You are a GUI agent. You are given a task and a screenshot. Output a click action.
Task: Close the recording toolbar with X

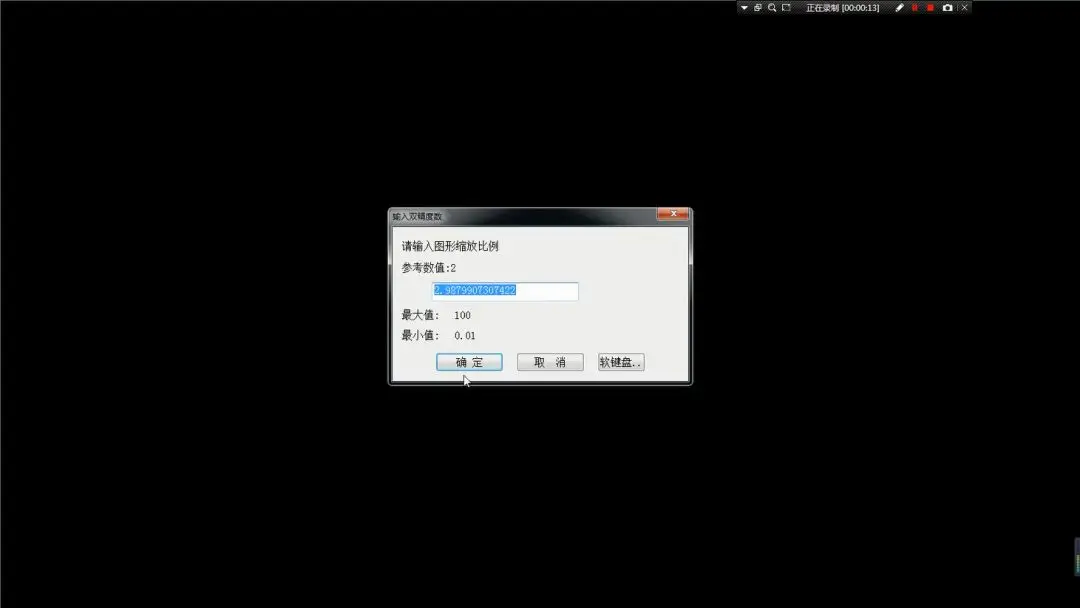coord(964,7)
